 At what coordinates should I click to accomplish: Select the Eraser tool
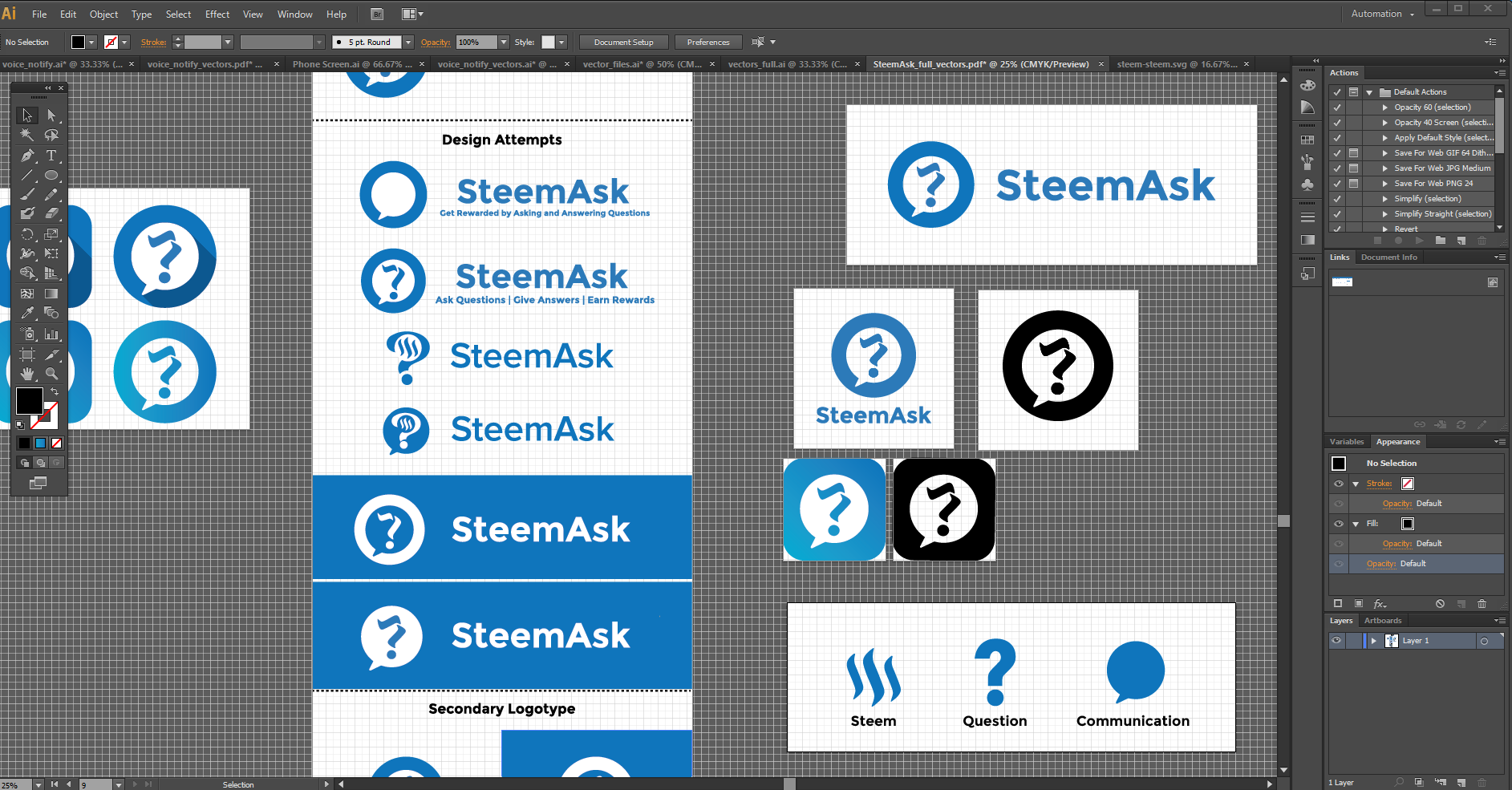[x=51, y=214]
